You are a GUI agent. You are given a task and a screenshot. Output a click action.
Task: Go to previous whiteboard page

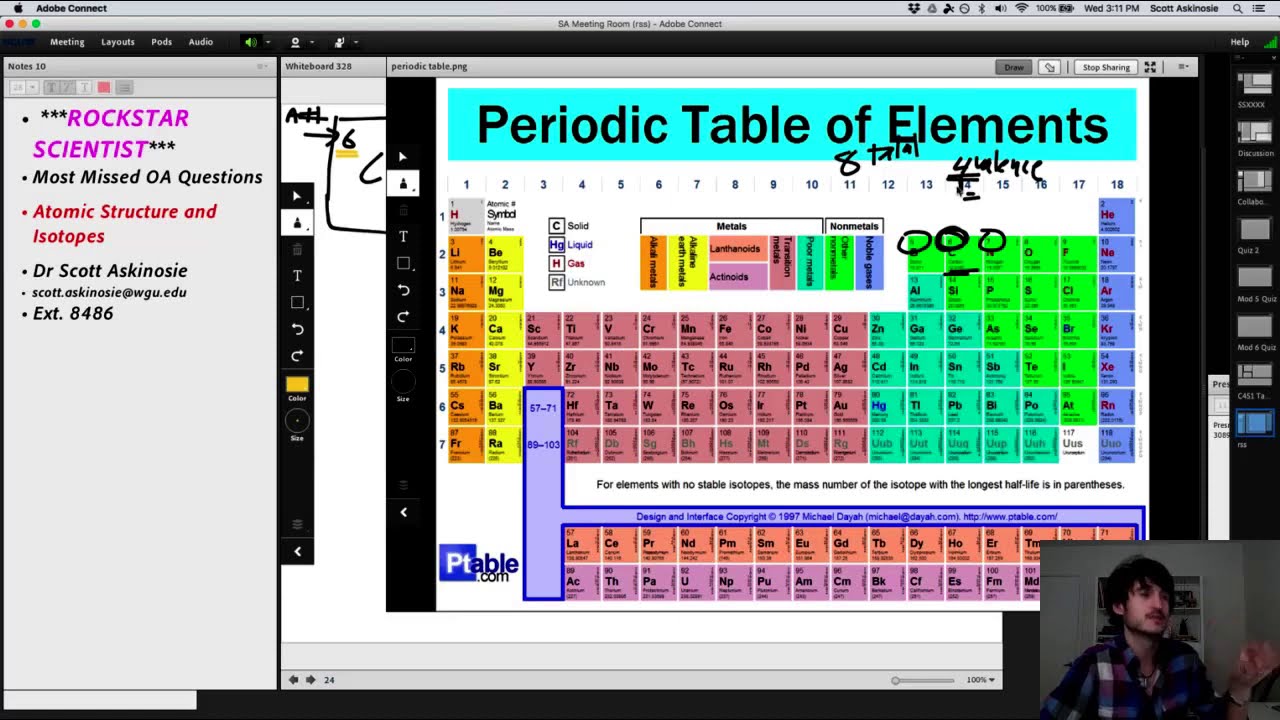[293, 680]
